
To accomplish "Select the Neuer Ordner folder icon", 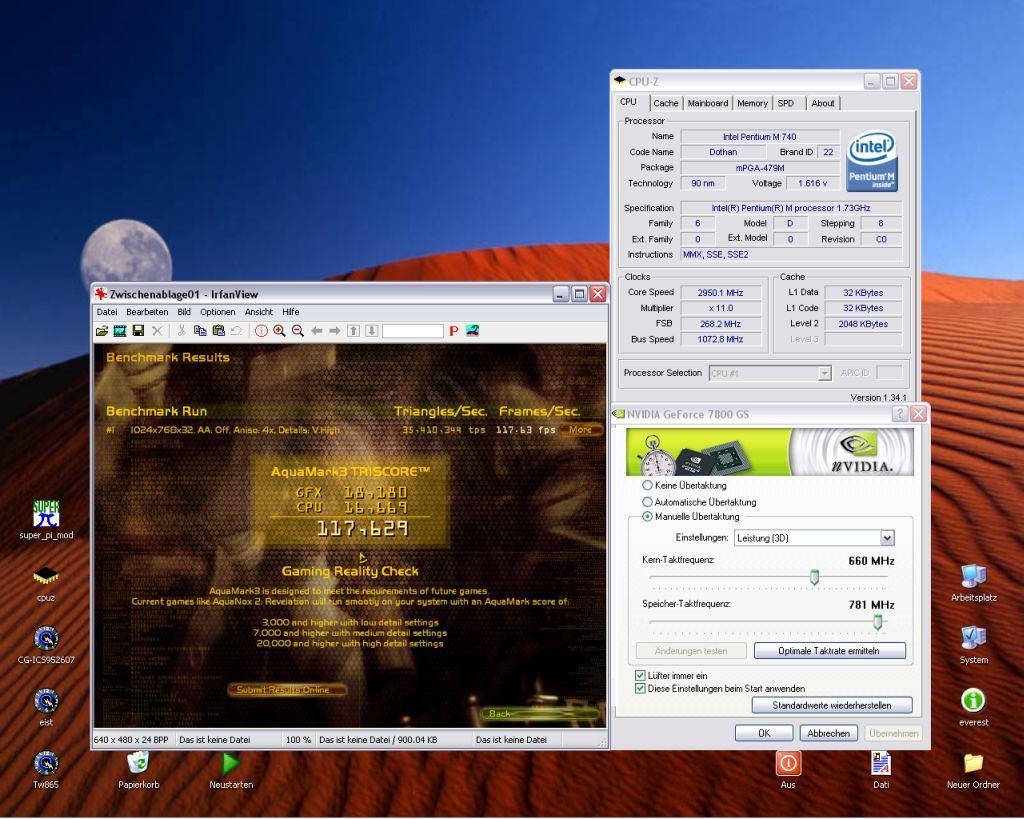I will point(973,769).
